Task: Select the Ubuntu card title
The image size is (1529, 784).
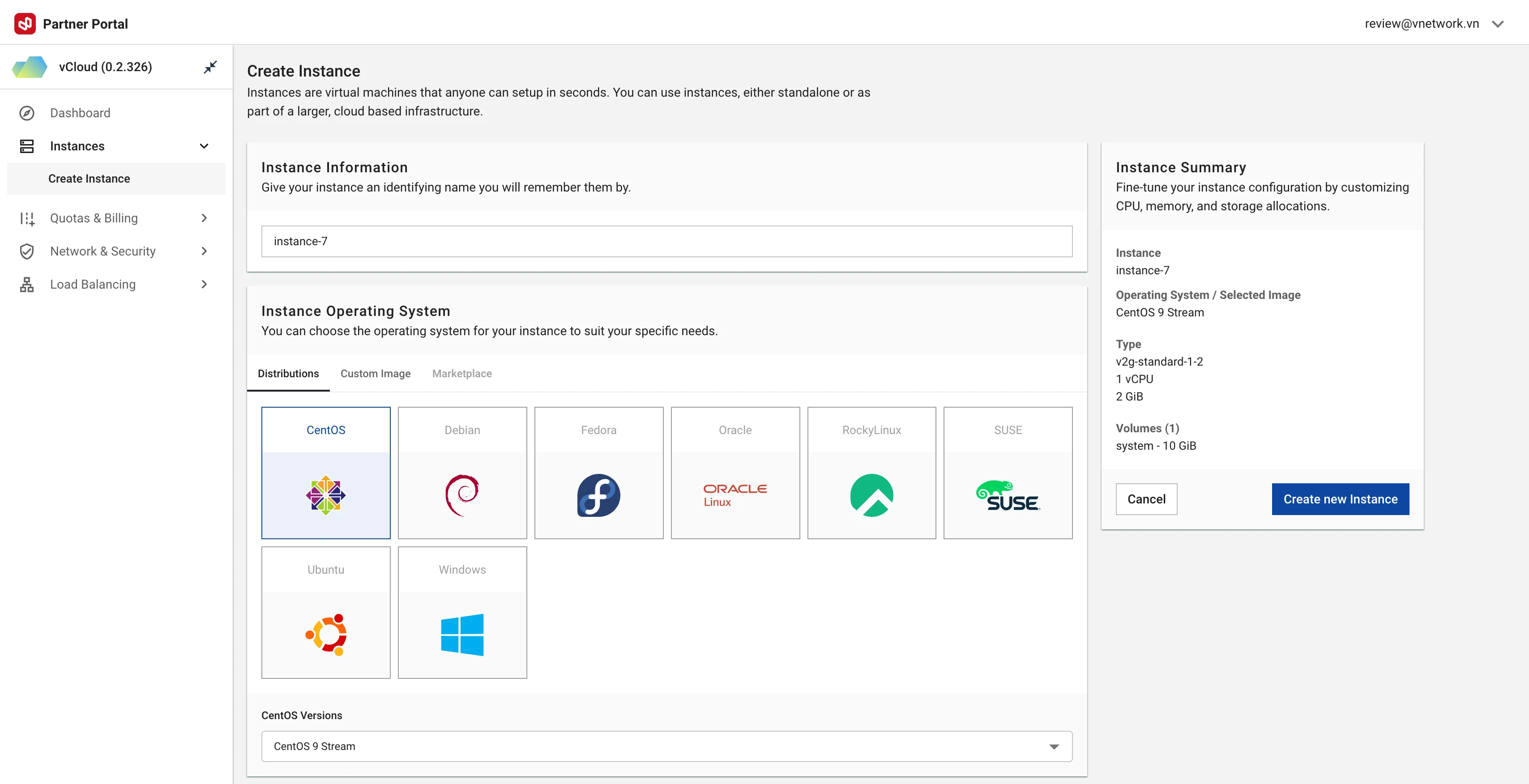Action: tap(326, 570)
